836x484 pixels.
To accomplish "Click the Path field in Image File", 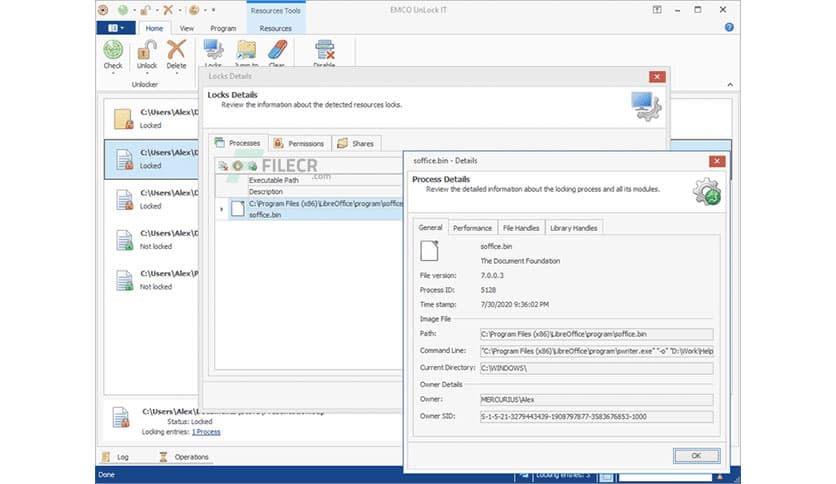I will pyautogui.click(x=596, y=334).
